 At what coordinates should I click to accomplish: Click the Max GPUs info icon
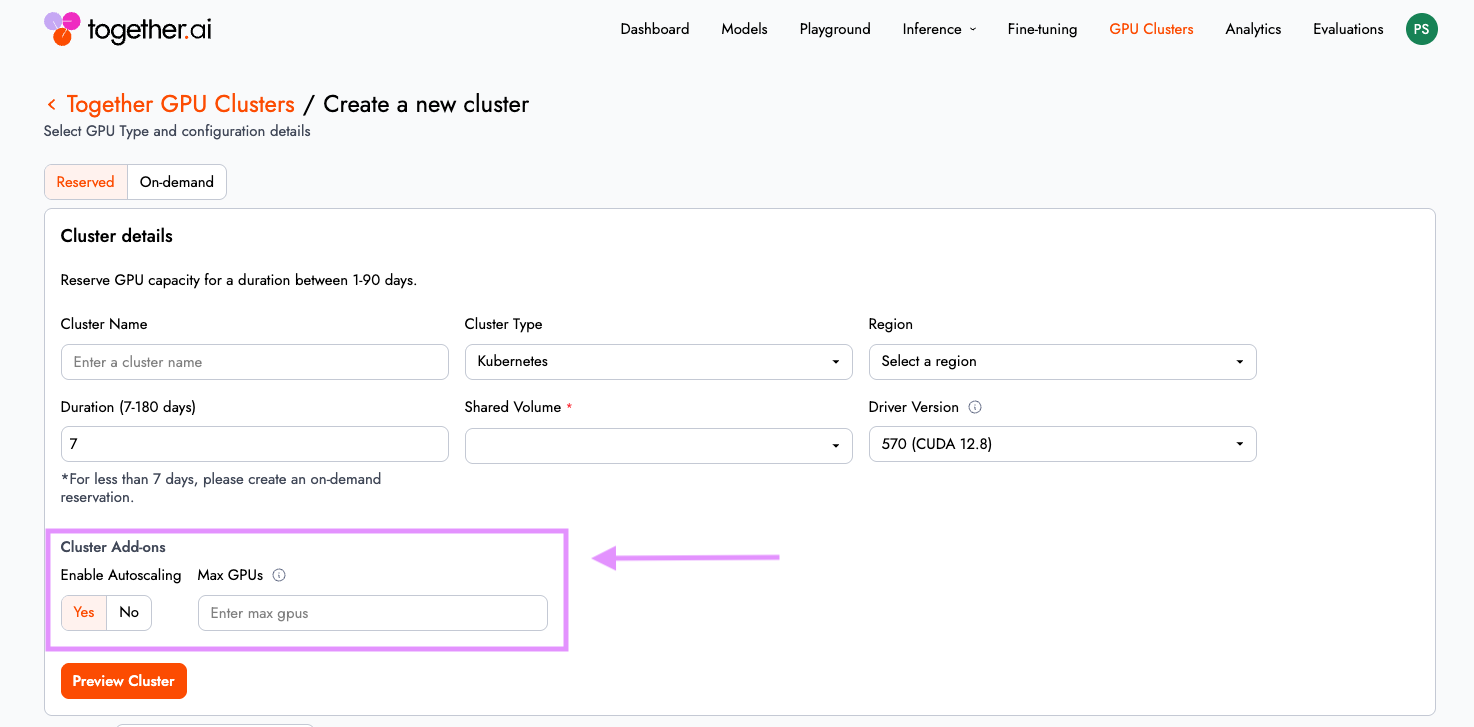(279, 575)
